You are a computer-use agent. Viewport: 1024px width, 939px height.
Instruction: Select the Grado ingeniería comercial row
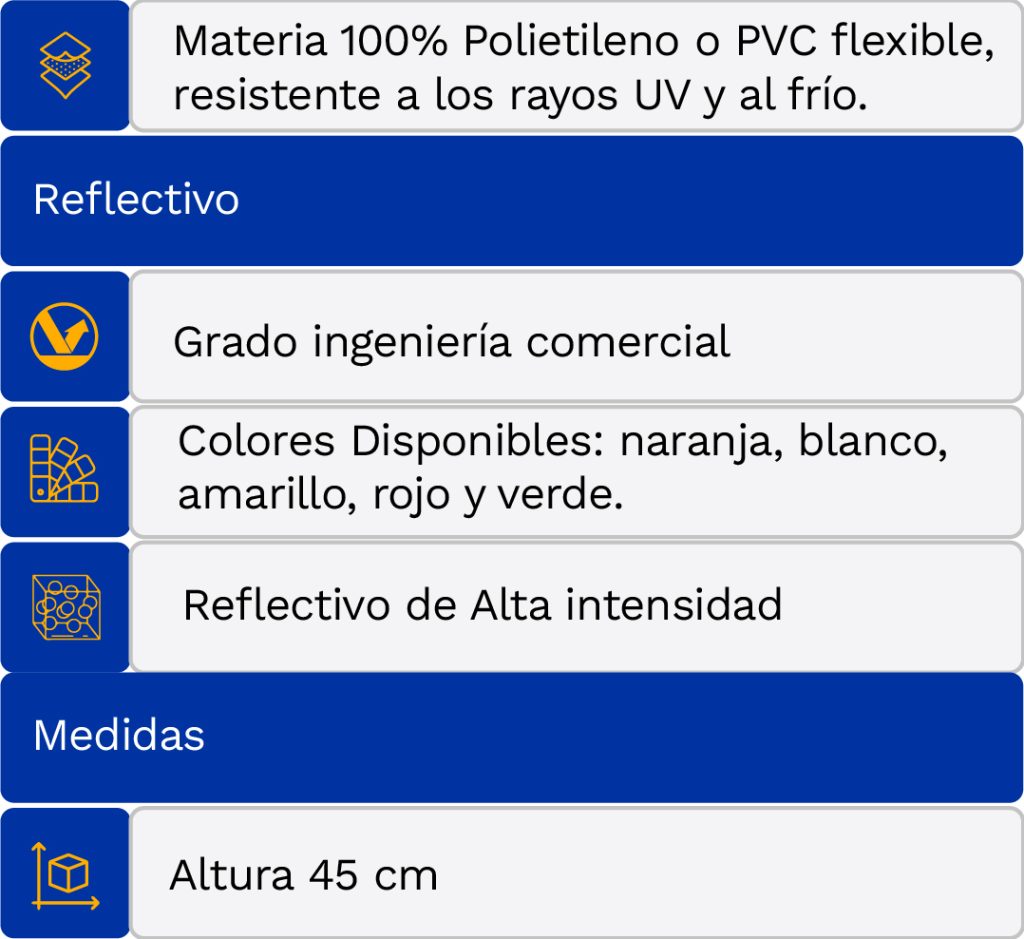[576, 336]
